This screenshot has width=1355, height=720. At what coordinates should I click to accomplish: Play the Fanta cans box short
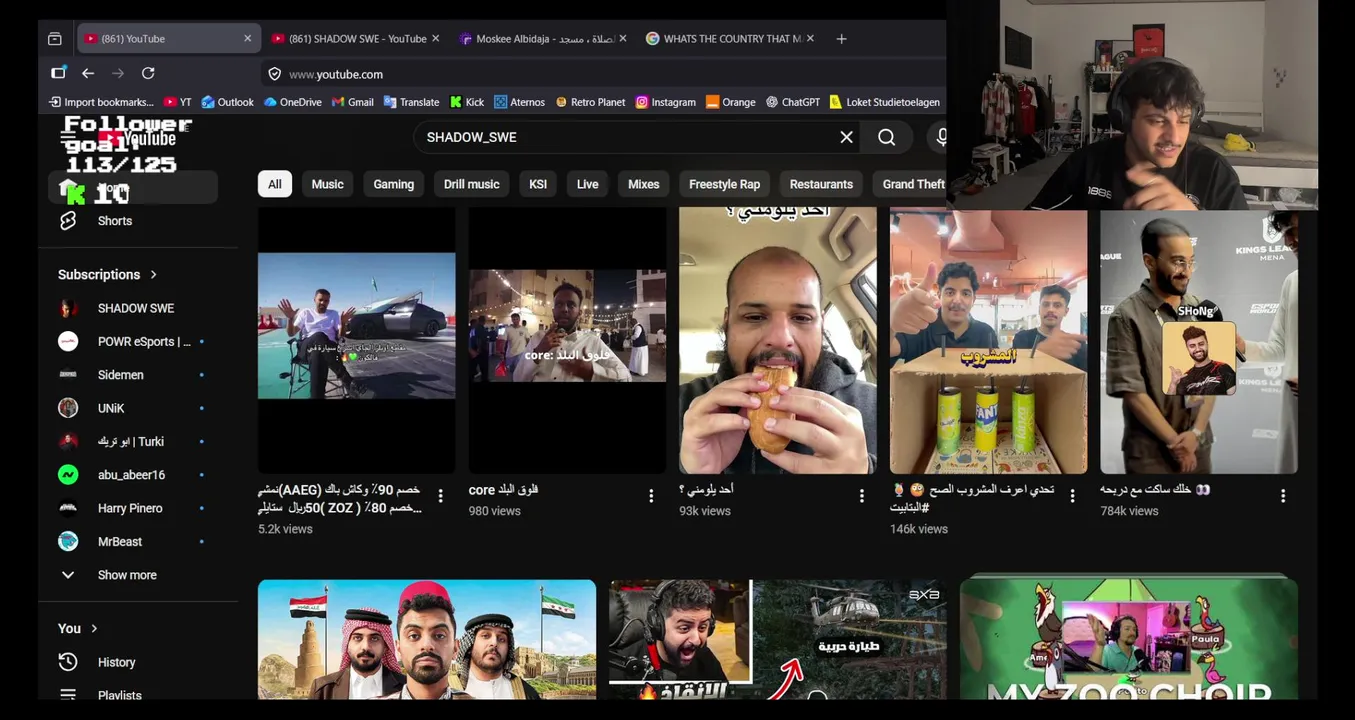pyautogui.click(x=989, y=340)
